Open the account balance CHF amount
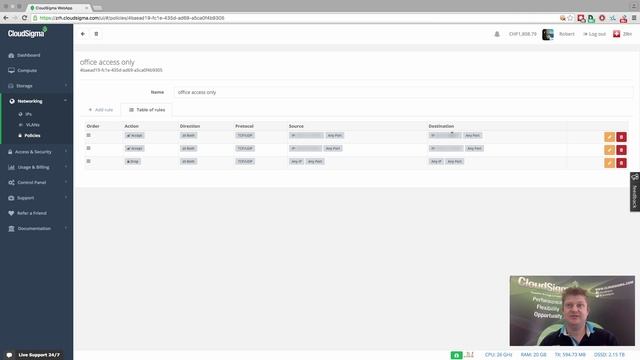This screenshot has height=360, width=640. [x=522, y=34]
